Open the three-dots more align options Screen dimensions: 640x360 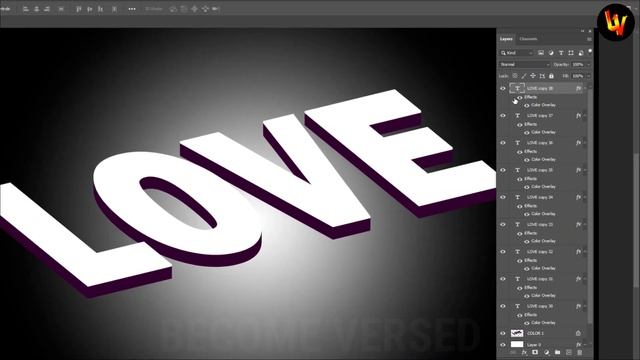132,9
